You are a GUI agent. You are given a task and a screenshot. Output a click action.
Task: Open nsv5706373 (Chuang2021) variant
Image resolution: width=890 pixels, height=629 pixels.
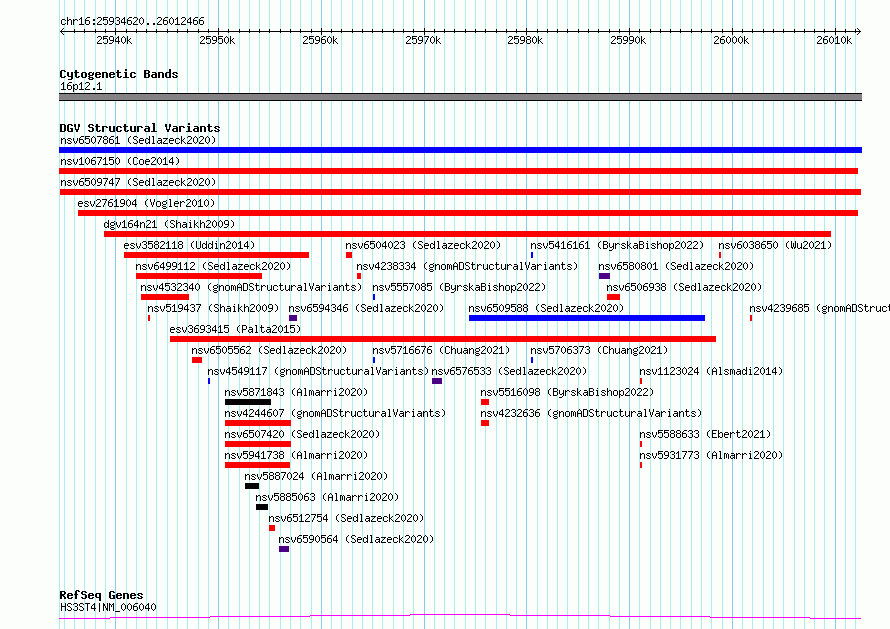click(x=599, y=350)
